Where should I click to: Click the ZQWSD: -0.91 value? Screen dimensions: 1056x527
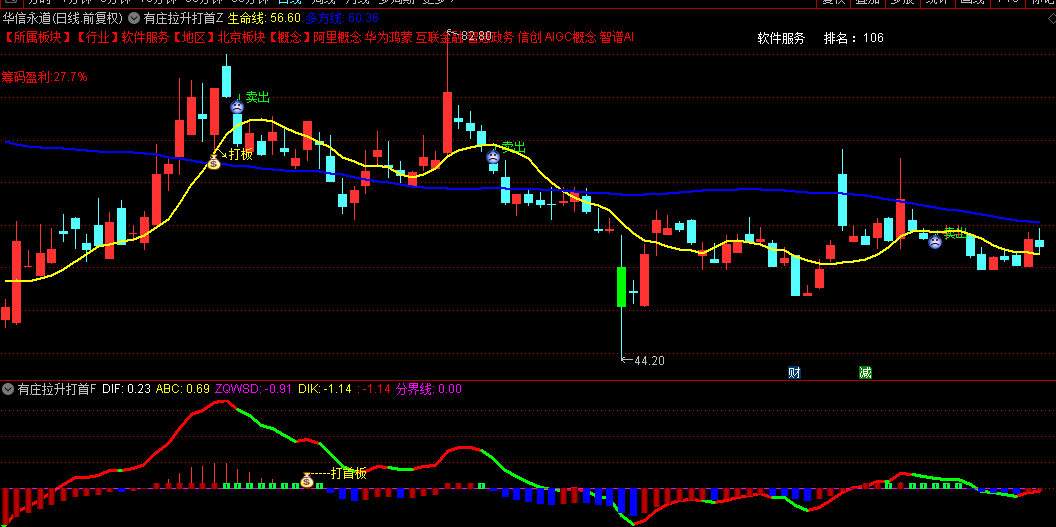tap(254, 389)
